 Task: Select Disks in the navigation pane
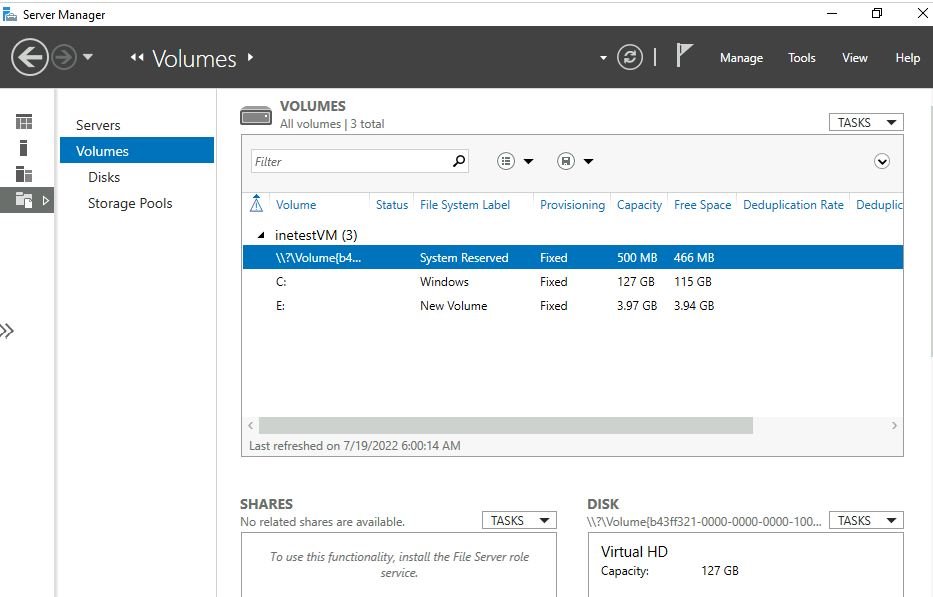click(x=104, y=177)
